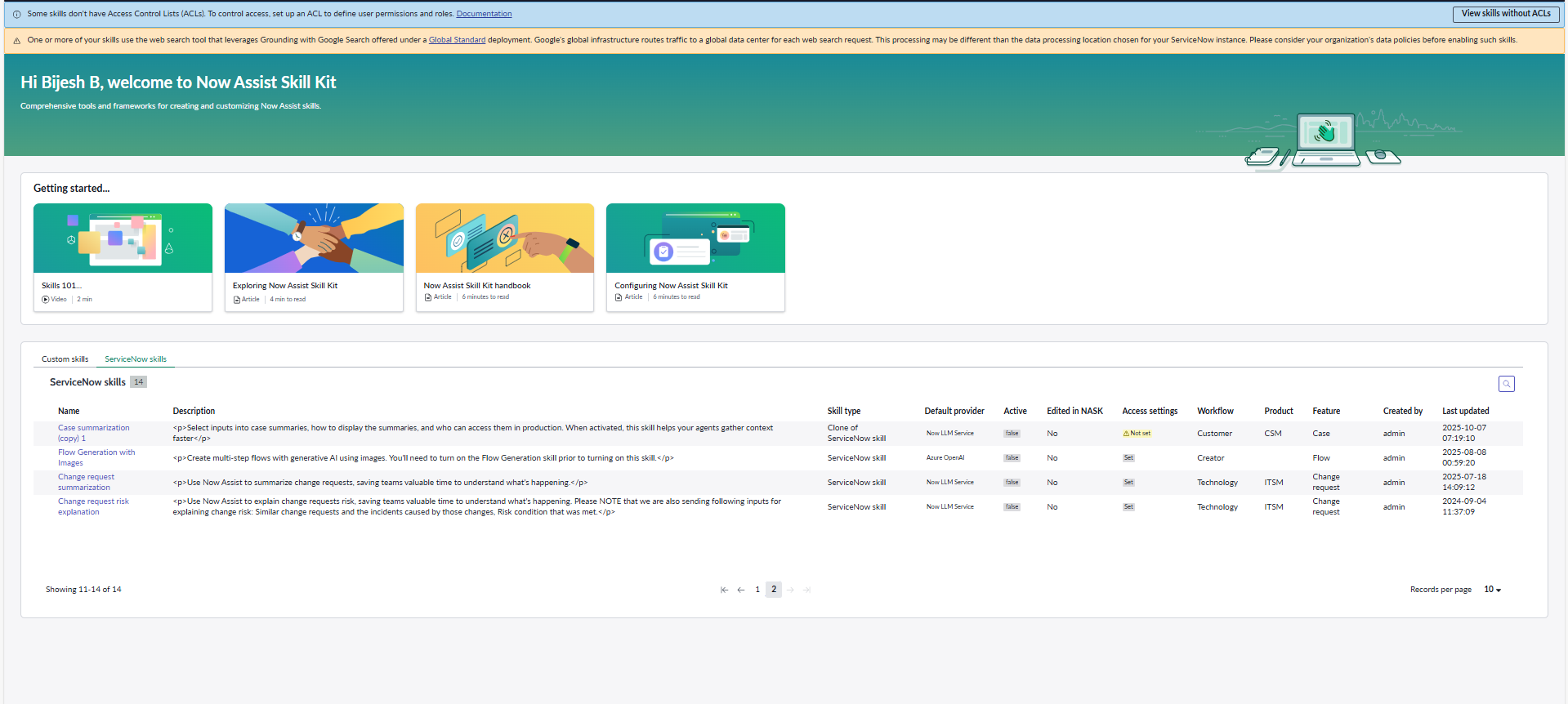Click the Customer workflow cell
Image resolution: width=1568 pixels, height=704 pixels.
pos(1214,434)
